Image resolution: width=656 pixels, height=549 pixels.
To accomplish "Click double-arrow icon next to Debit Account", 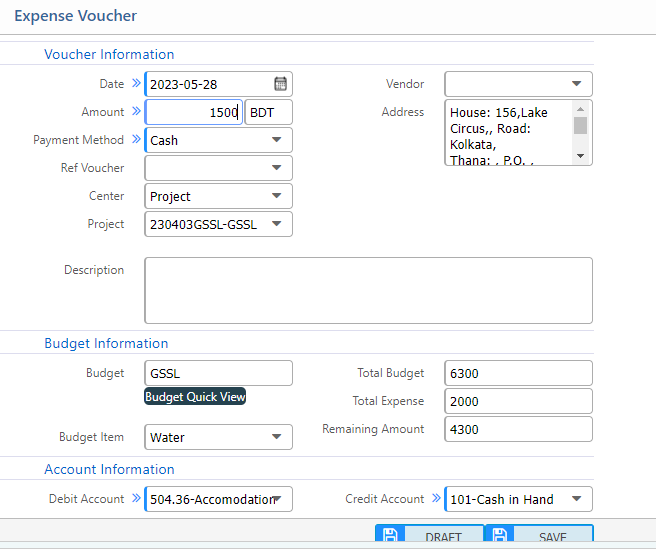I will coord(136,498).
